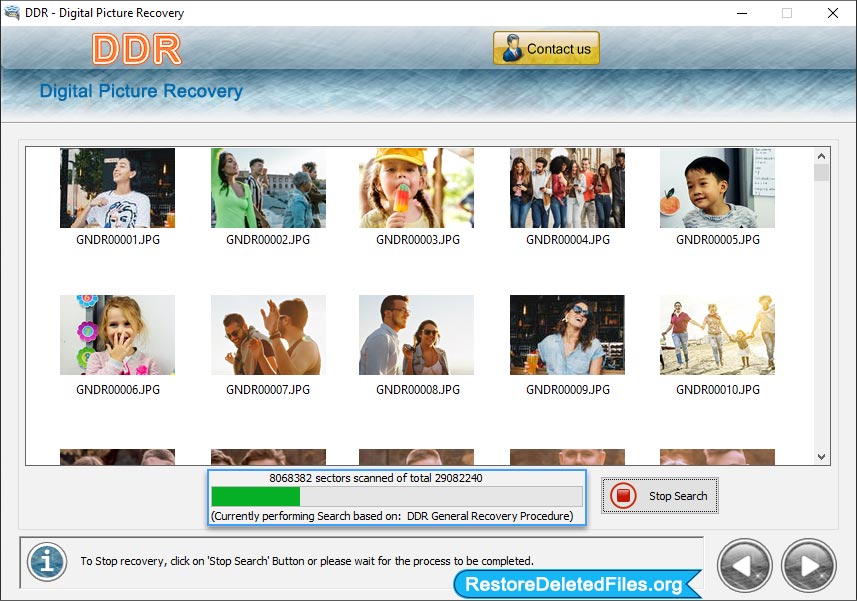Image resolution: width=857 pixels, height=601 pixels.
Task: Close the DDR window
Action: coord(832,13)
